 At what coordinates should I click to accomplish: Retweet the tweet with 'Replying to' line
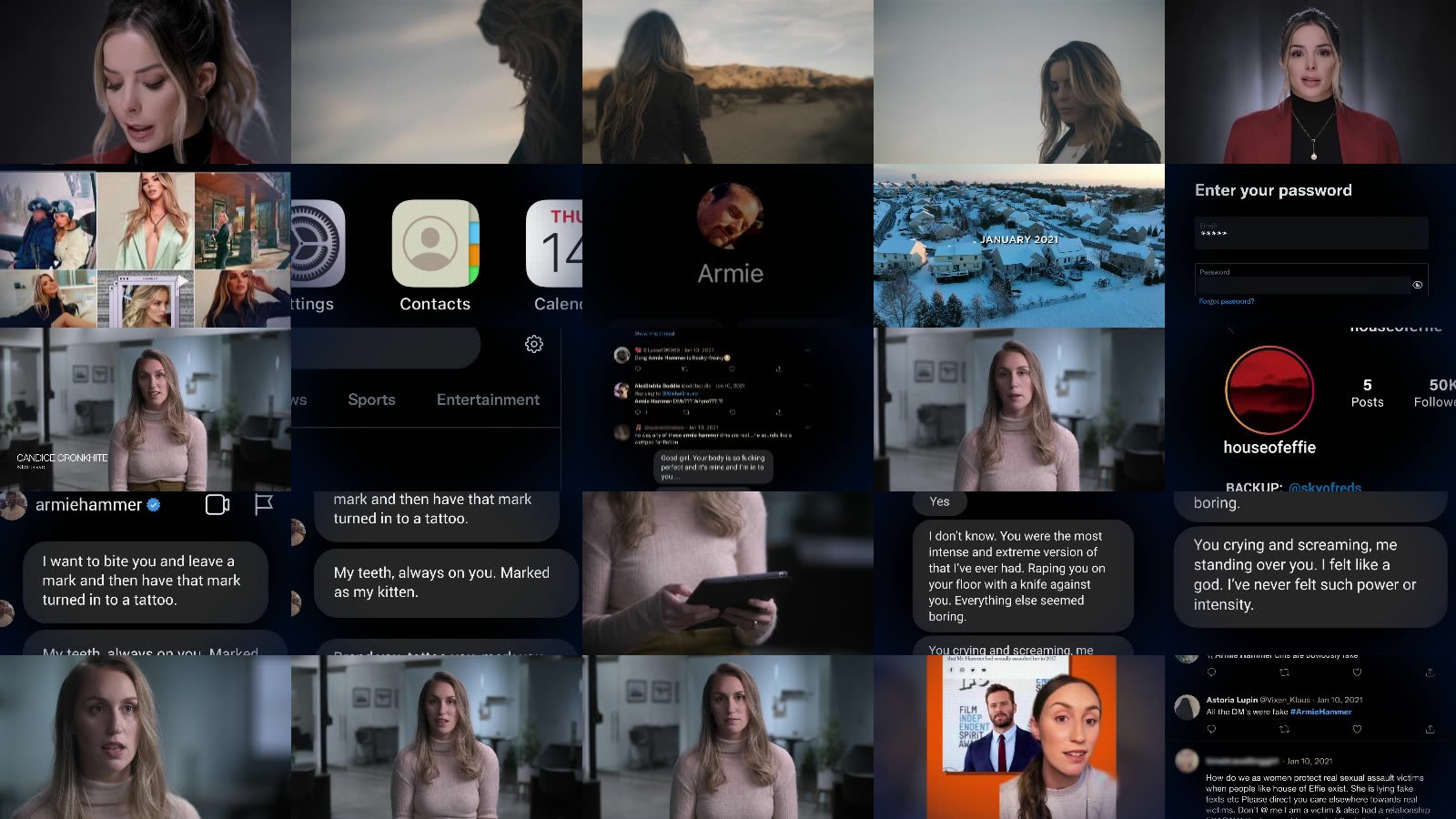(686, 412)
